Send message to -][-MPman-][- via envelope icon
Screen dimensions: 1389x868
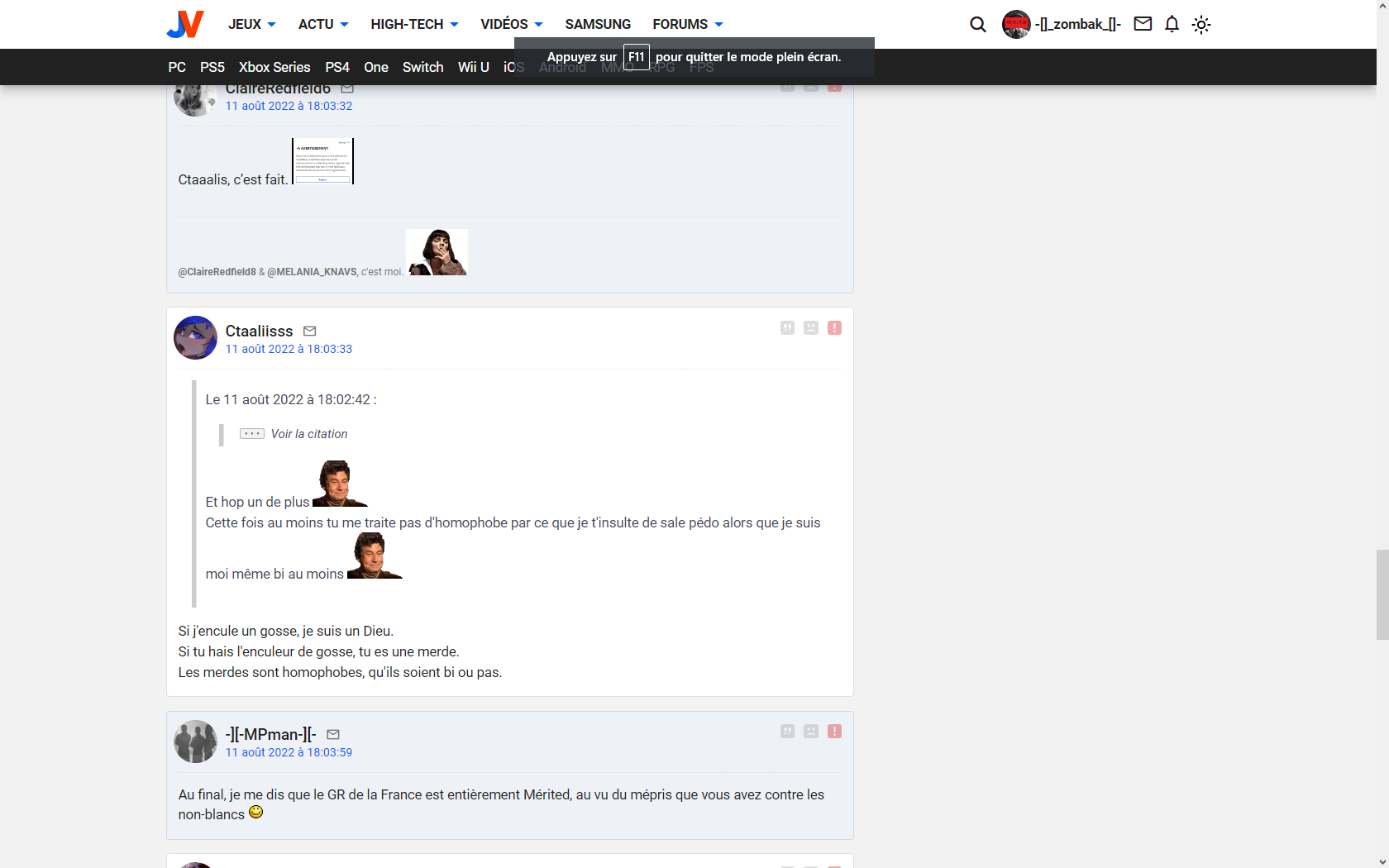point(333,735)
